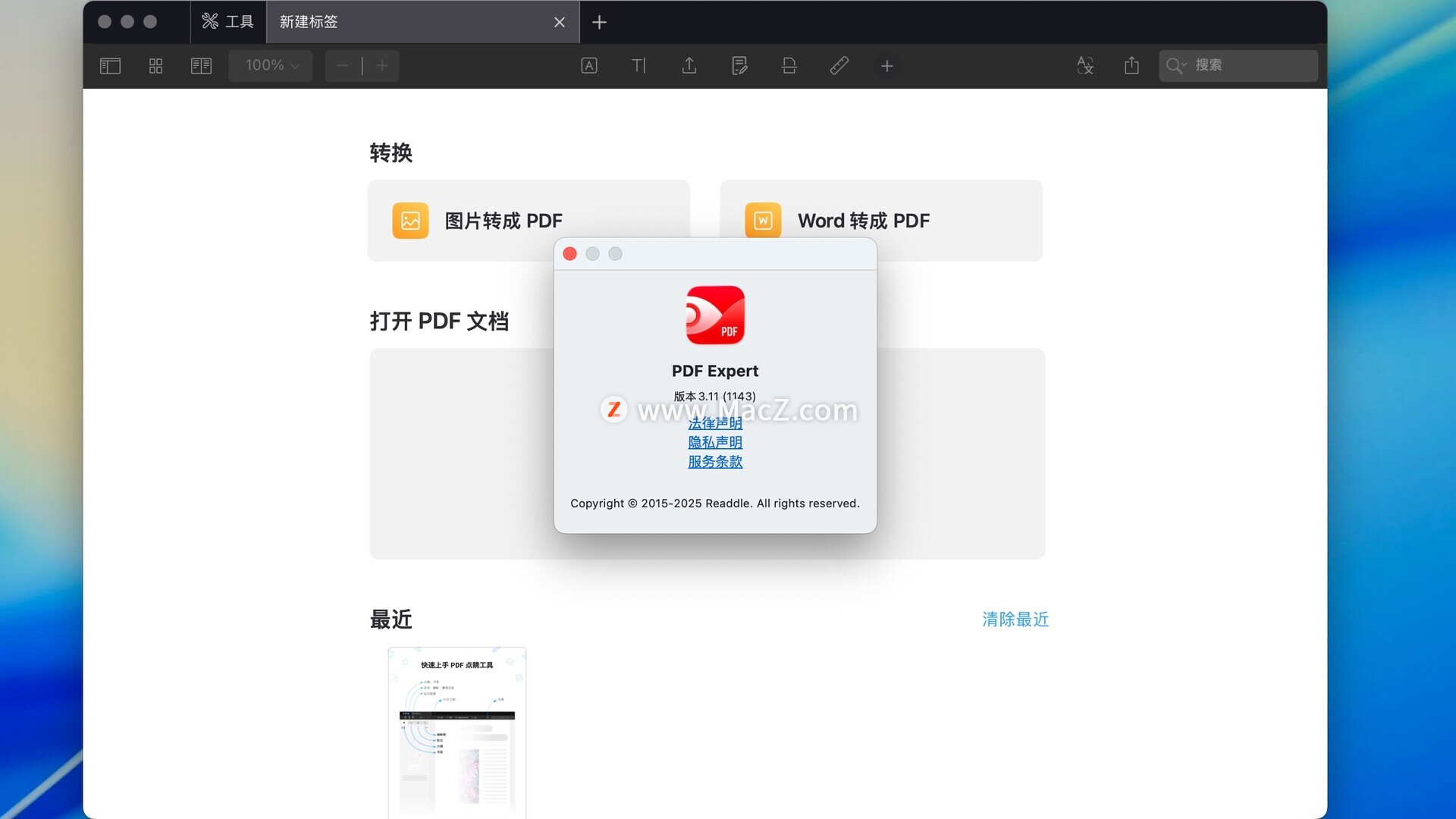
Task: Select the add text tool
Action: point(639,66)
